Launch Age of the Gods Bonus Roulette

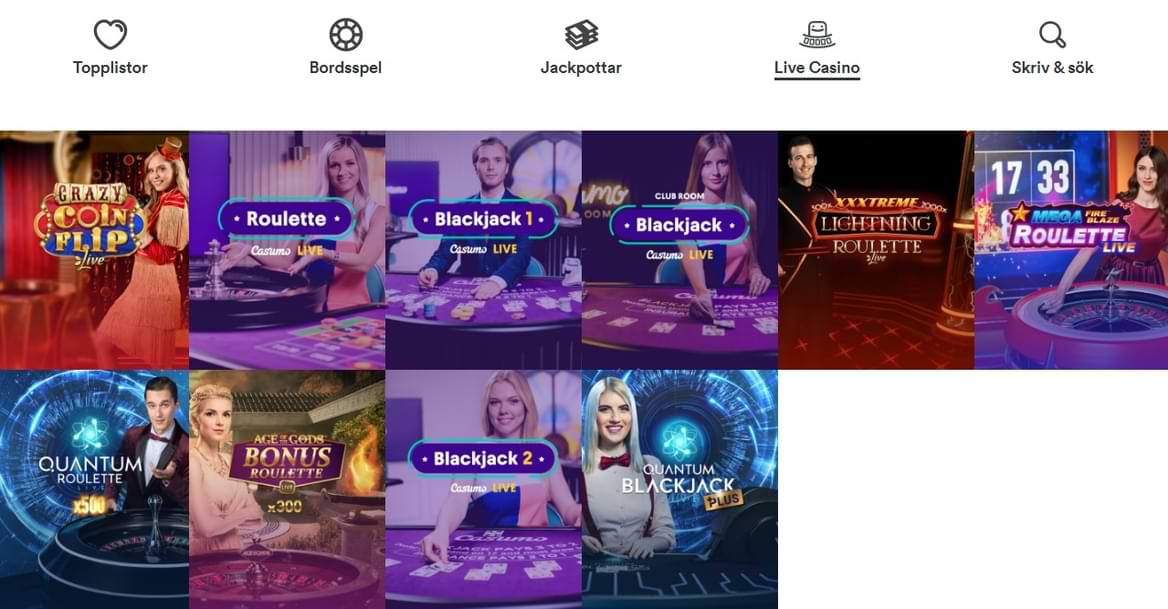tap(287, 490)
